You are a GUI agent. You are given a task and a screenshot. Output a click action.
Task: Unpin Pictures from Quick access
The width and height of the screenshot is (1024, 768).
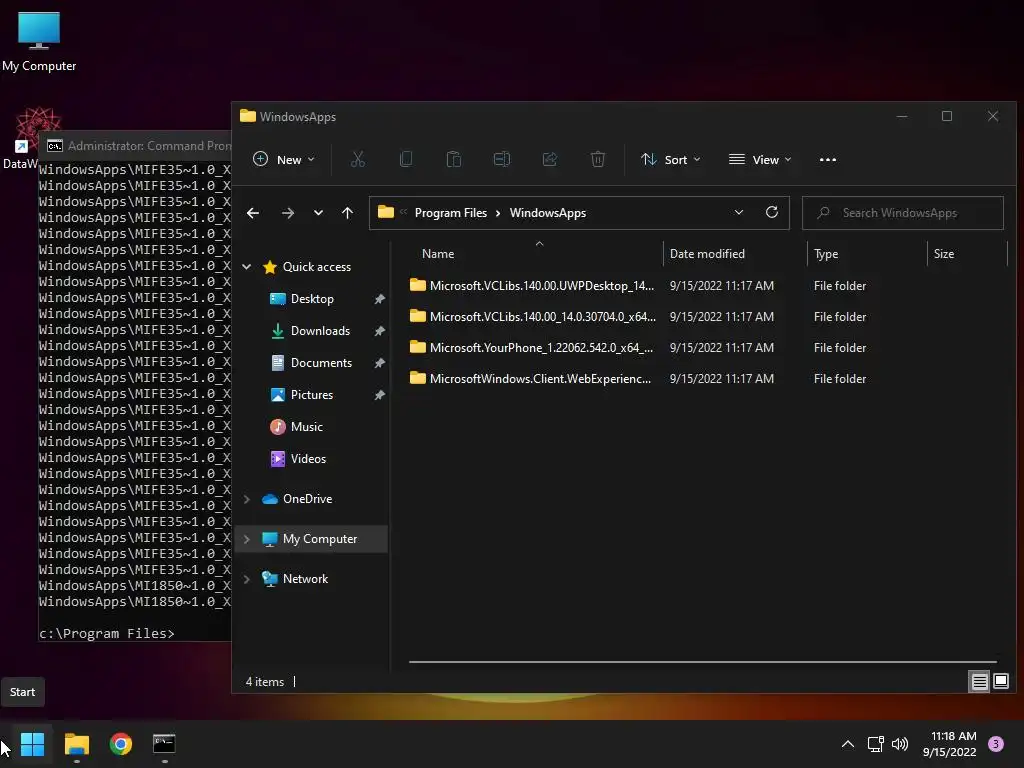tap(379, 395)
